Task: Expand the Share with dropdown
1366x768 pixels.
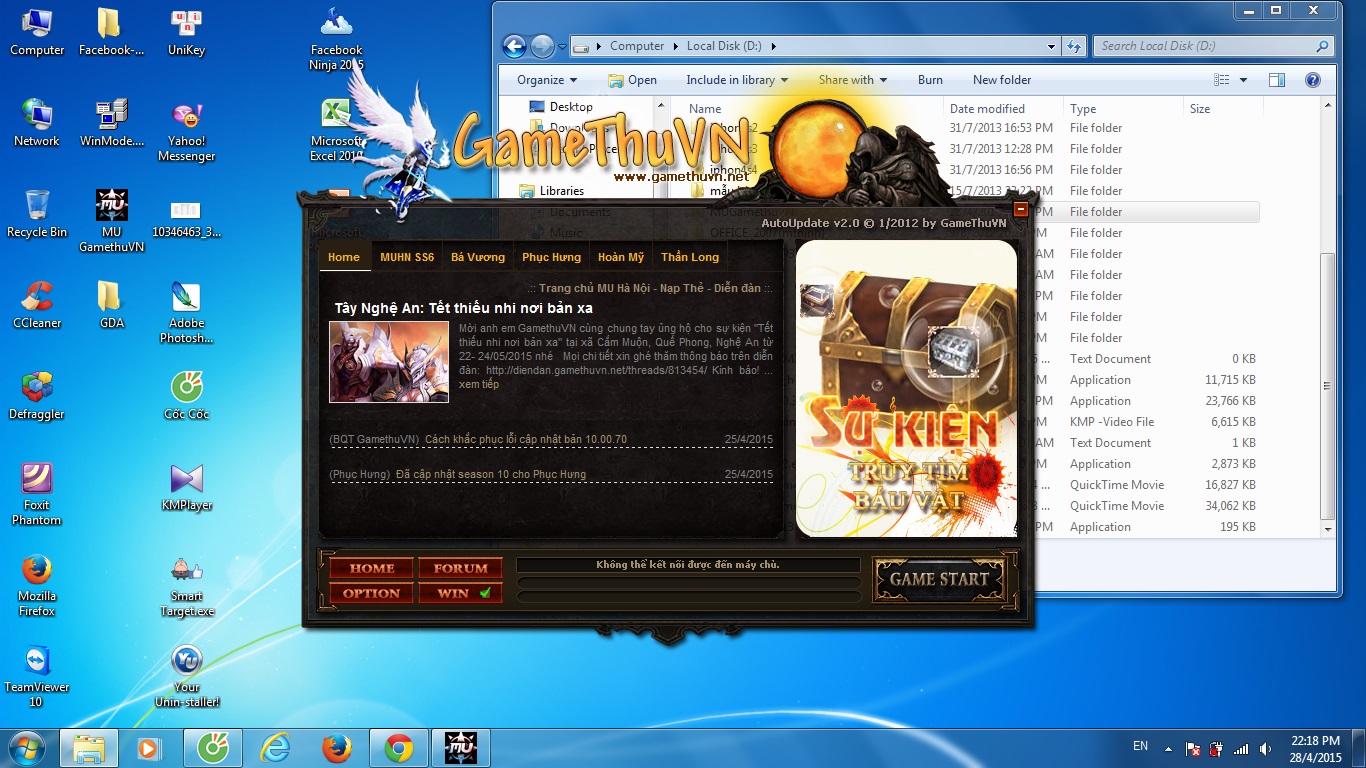Action: [853, 80]
